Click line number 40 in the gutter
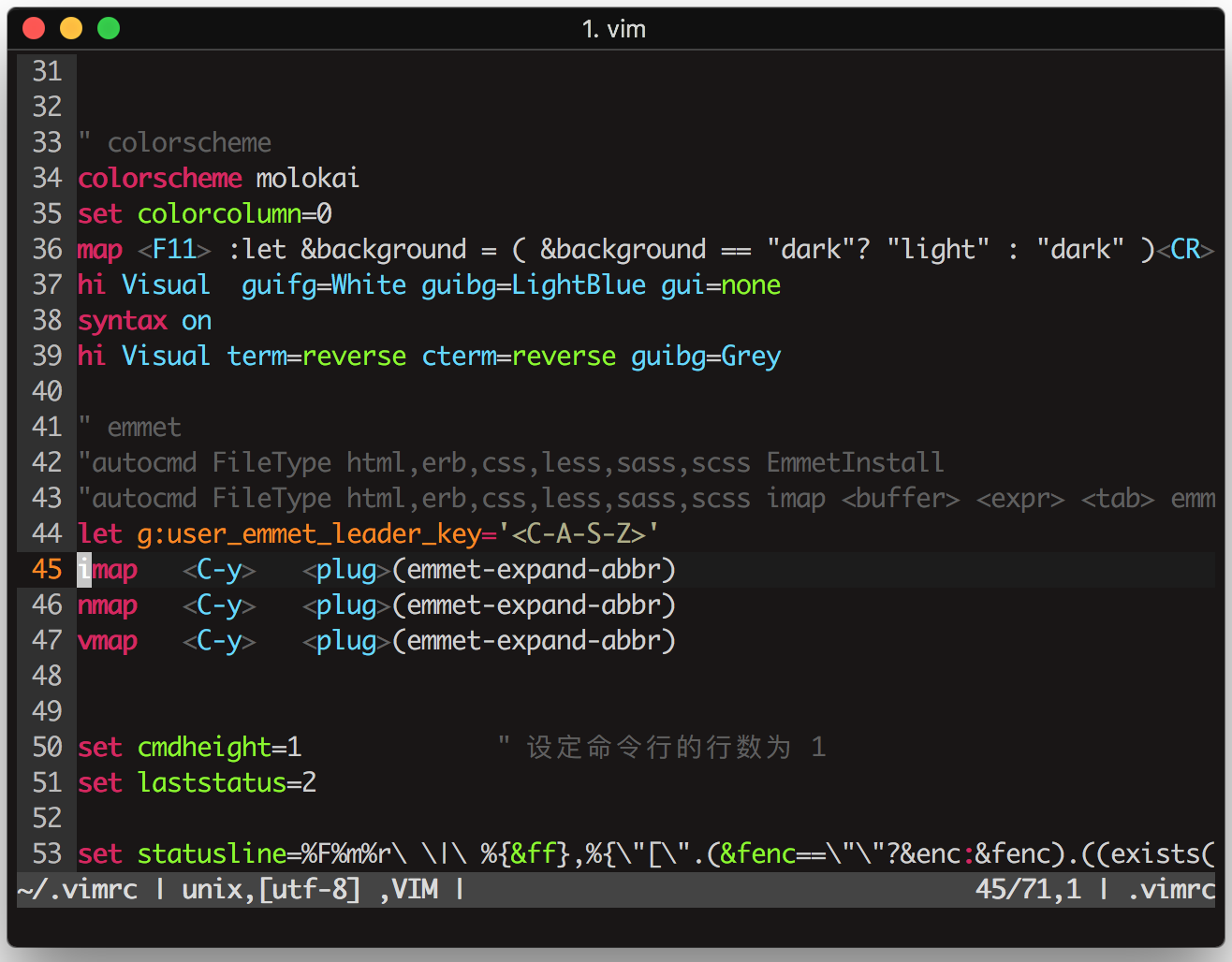 point(47,391)
